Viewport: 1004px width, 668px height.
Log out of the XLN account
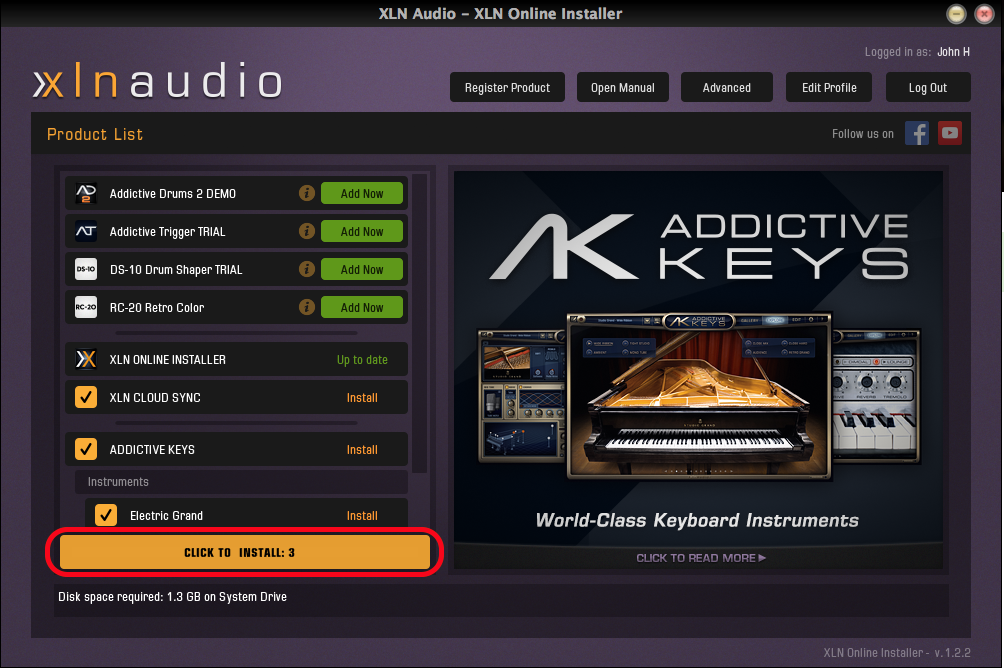(x=928, y=87)
